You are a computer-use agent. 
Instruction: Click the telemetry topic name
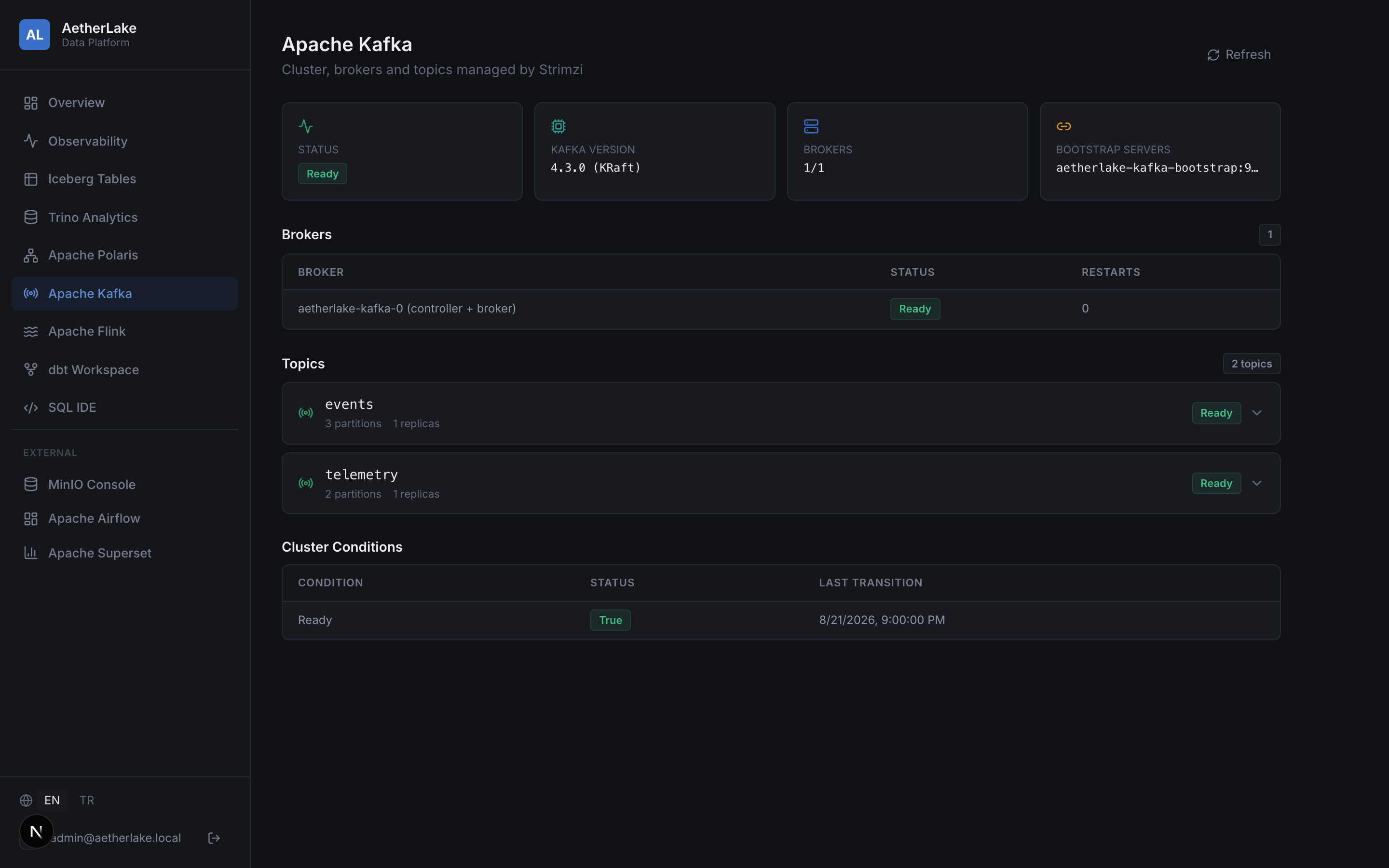click(361, 475)
